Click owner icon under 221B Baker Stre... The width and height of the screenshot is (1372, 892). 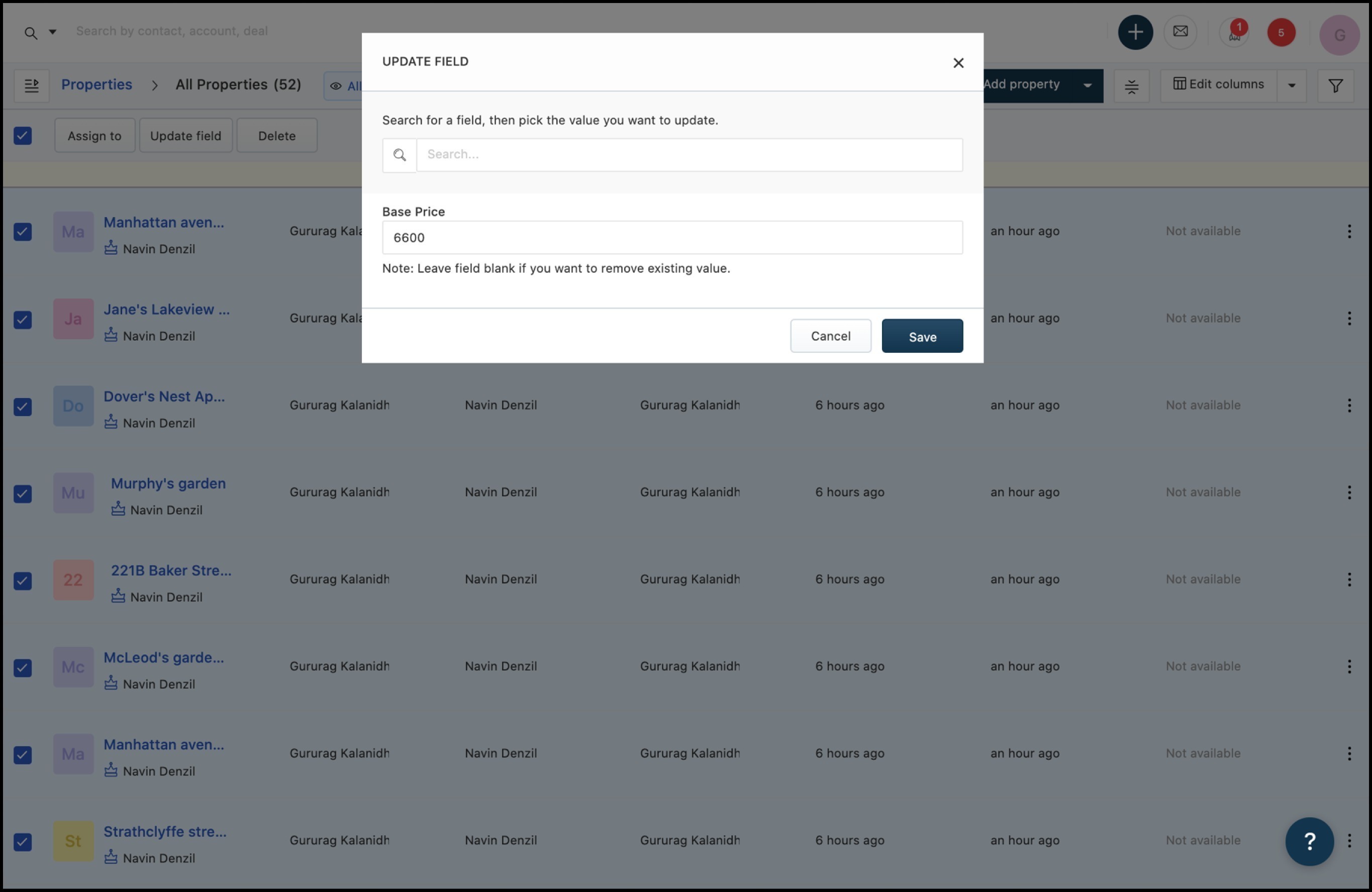118,596
